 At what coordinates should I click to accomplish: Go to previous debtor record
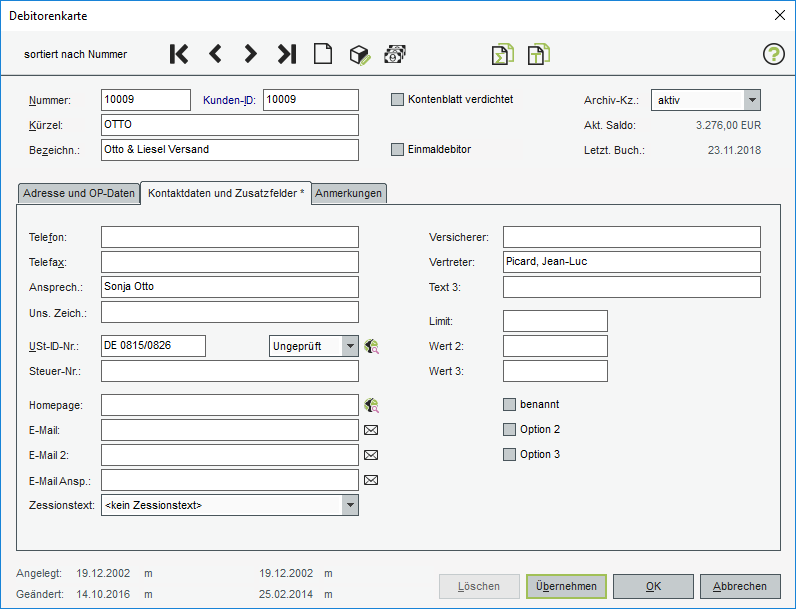tap(215, 54)
